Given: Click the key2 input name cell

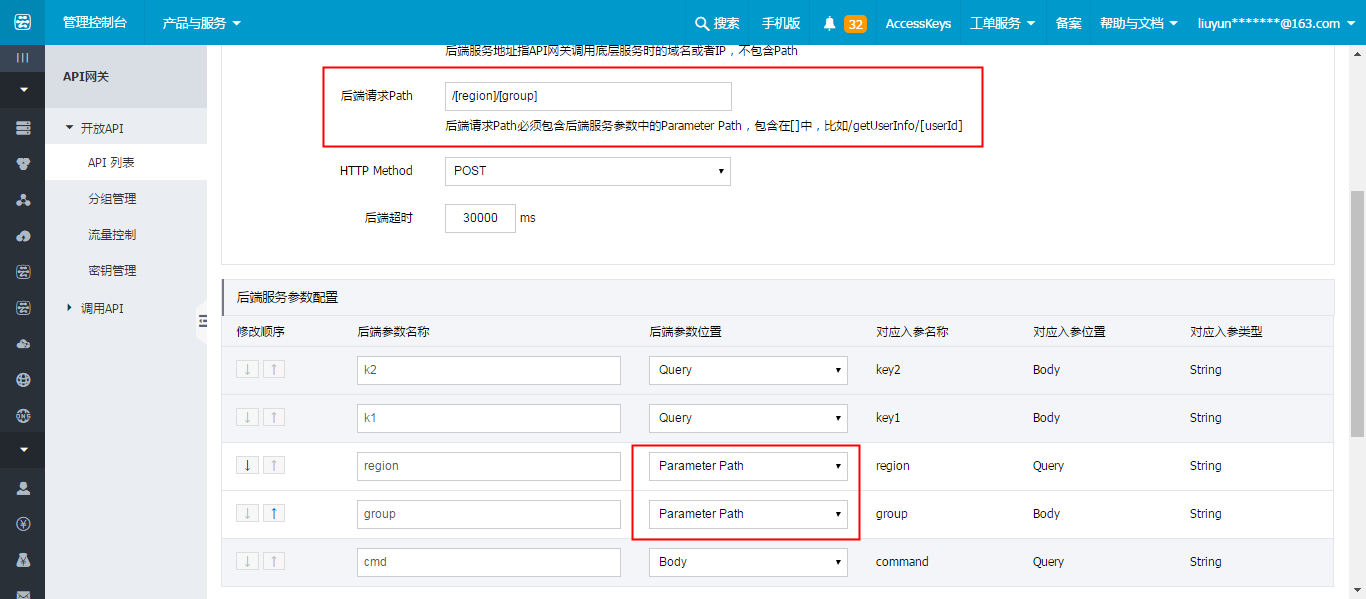Looking at the screenshot, I should pos(888,370).
